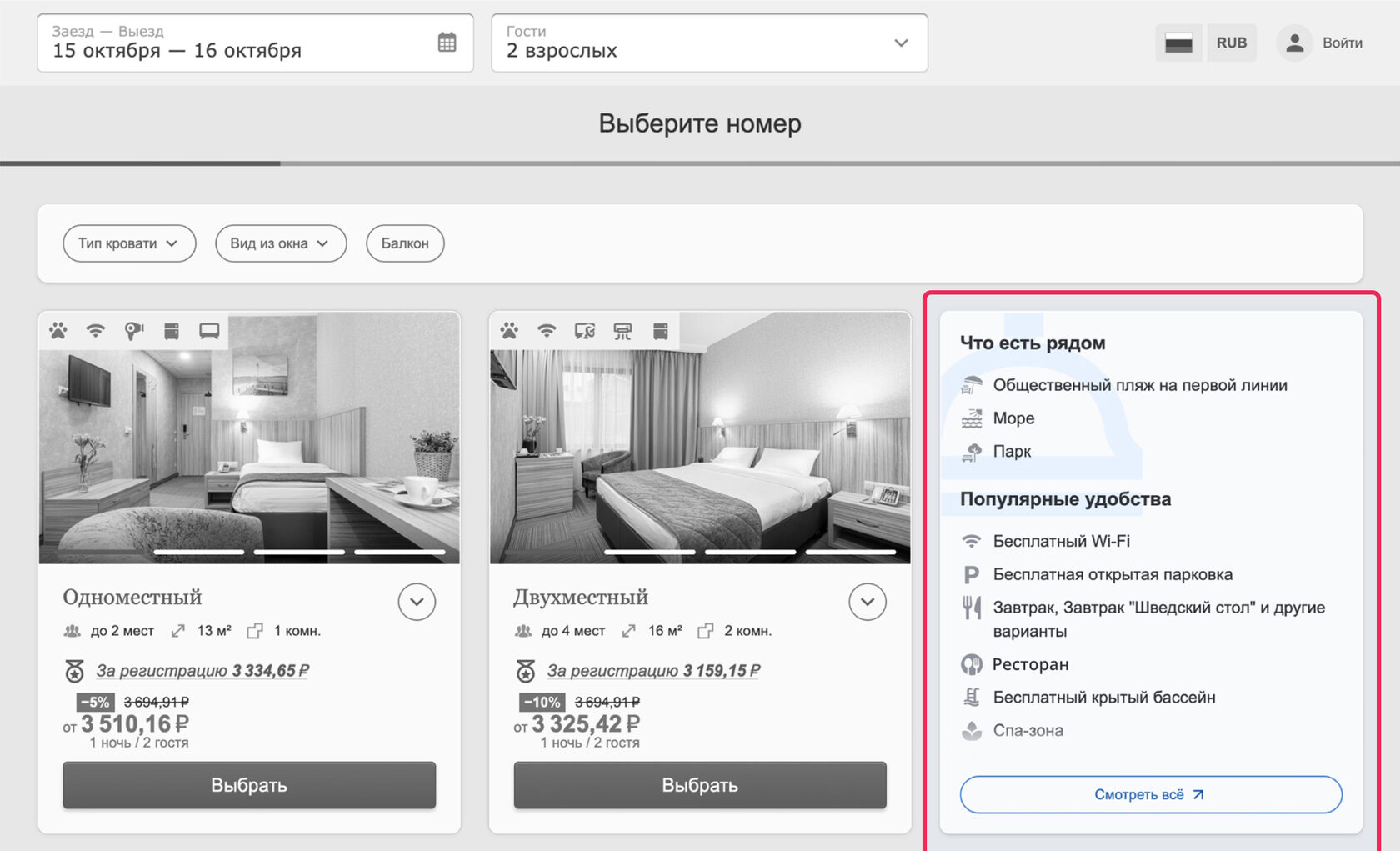
Task: Open the Одноместный room photo
Action: click(x=249, y=438)
